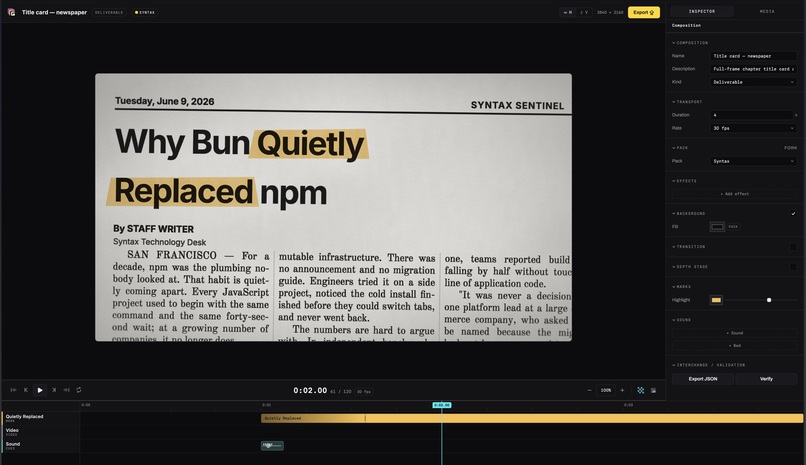Screen dimensions: 806x465
Task: Jump to start of timeline
Action: [13, 390]
